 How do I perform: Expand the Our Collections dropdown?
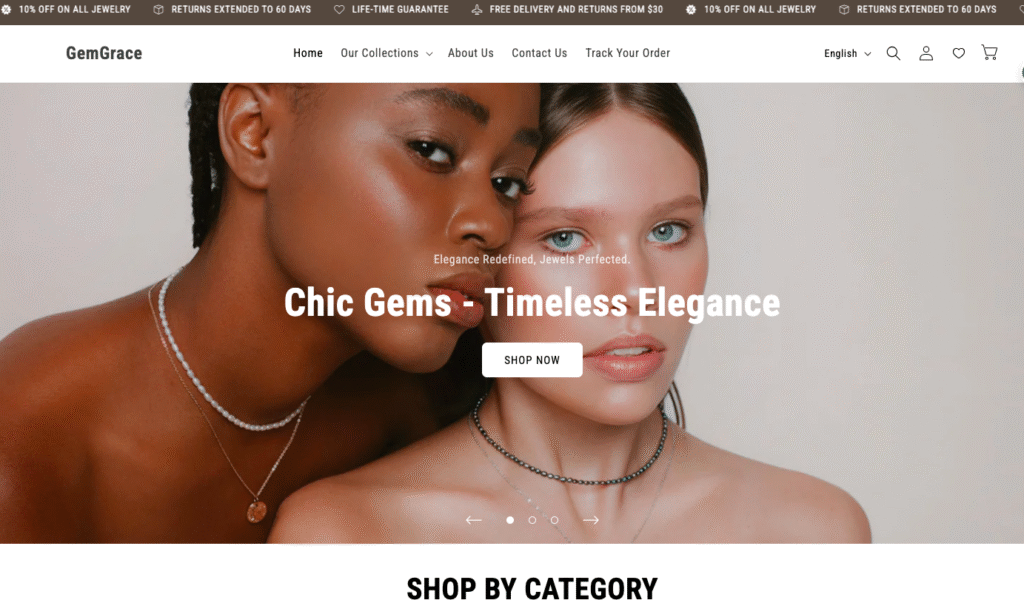point(386,54)
